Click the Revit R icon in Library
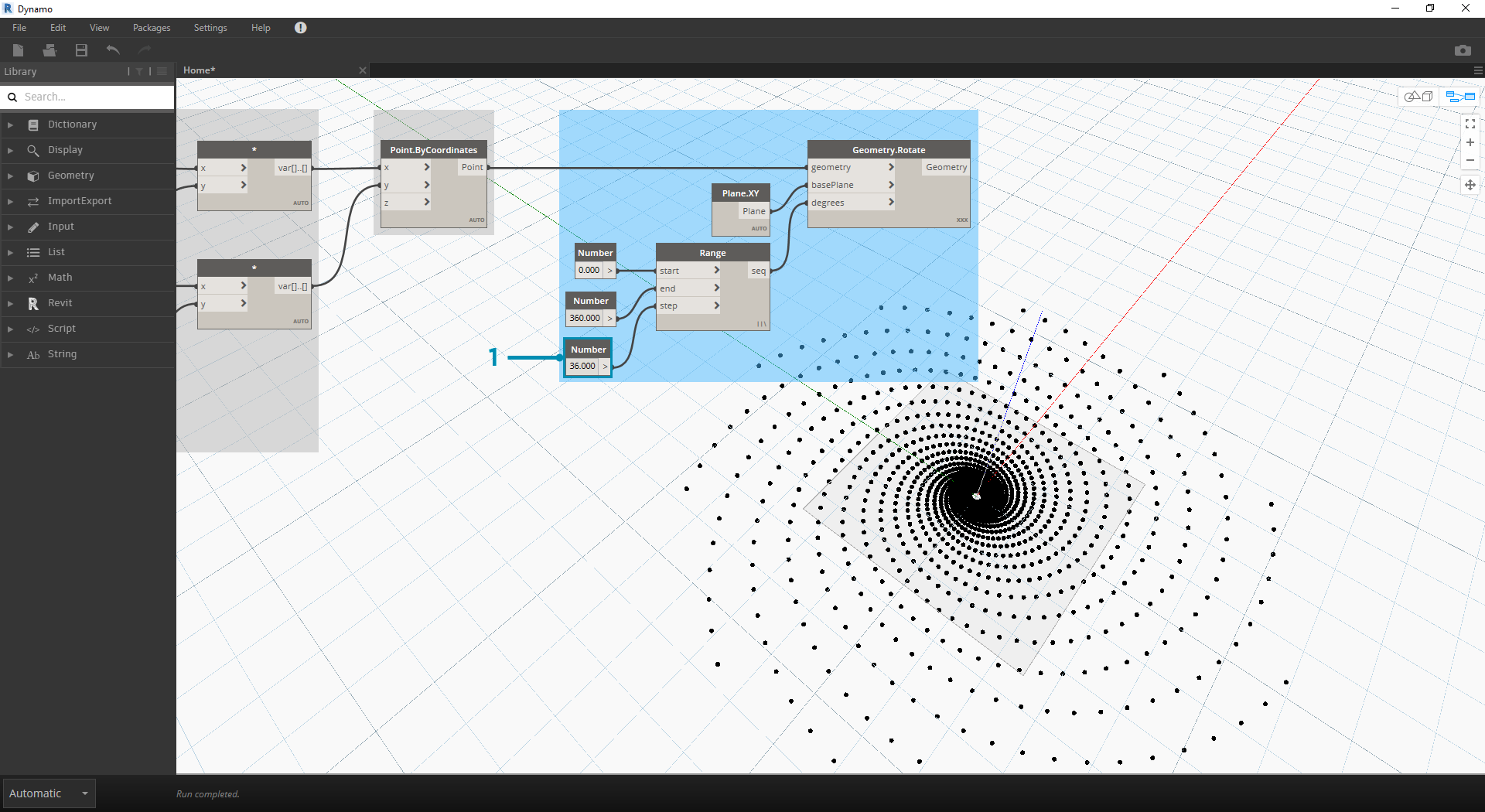 tap(33, 303)
